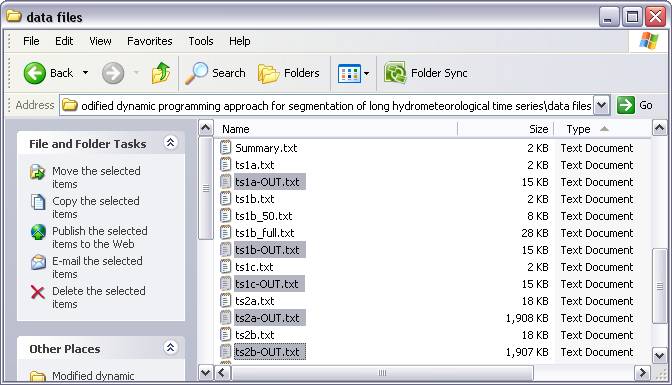Select the file Summary.txt
Viewport: 672px width, 385px height.
click(266, 148)
